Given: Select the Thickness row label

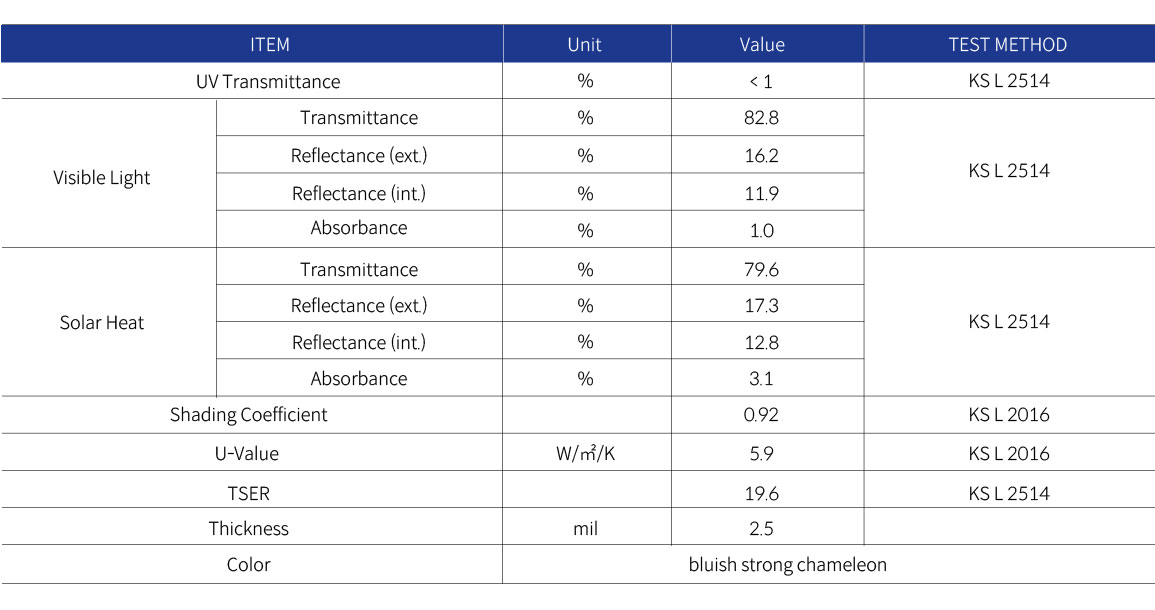Looking at the screenshot, I should [x=248, y=529].
